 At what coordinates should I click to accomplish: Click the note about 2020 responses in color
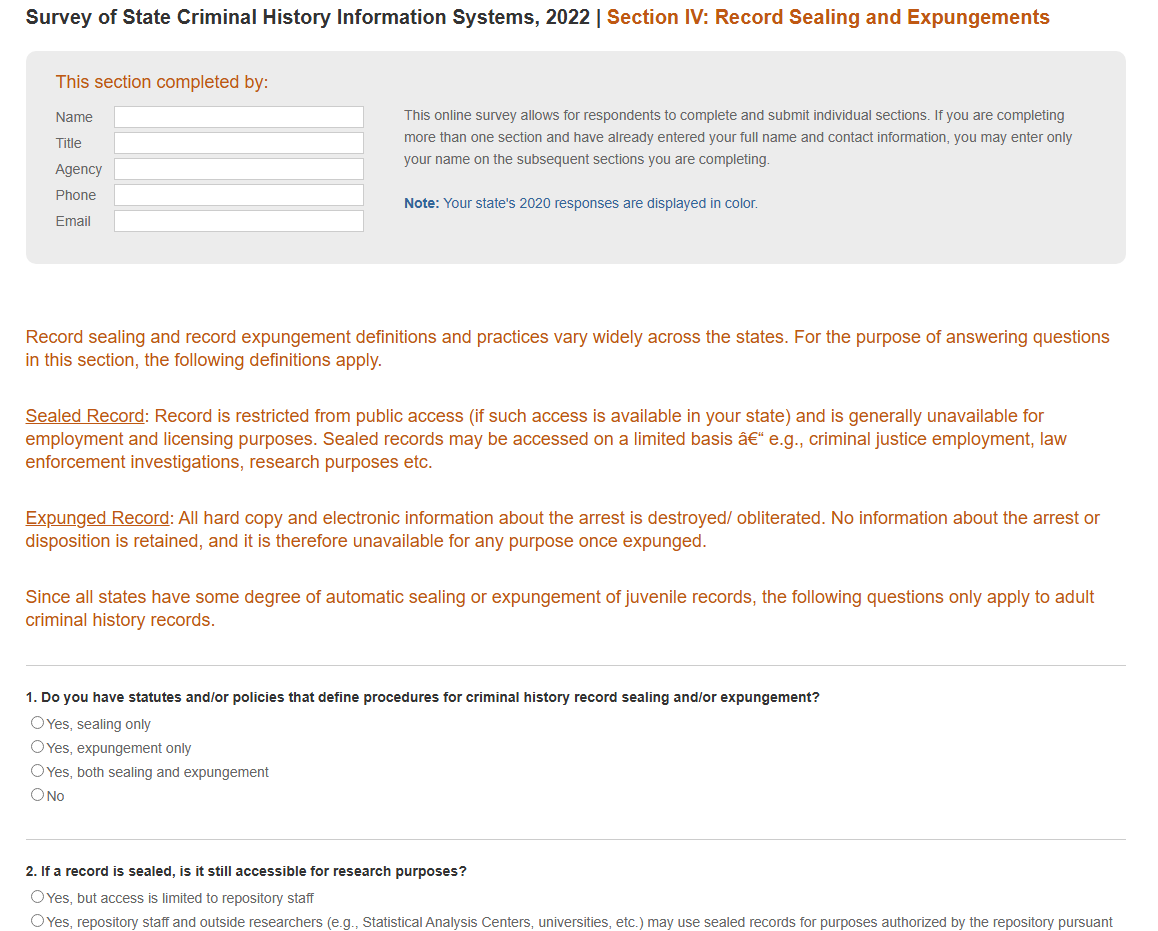[580, 203]
